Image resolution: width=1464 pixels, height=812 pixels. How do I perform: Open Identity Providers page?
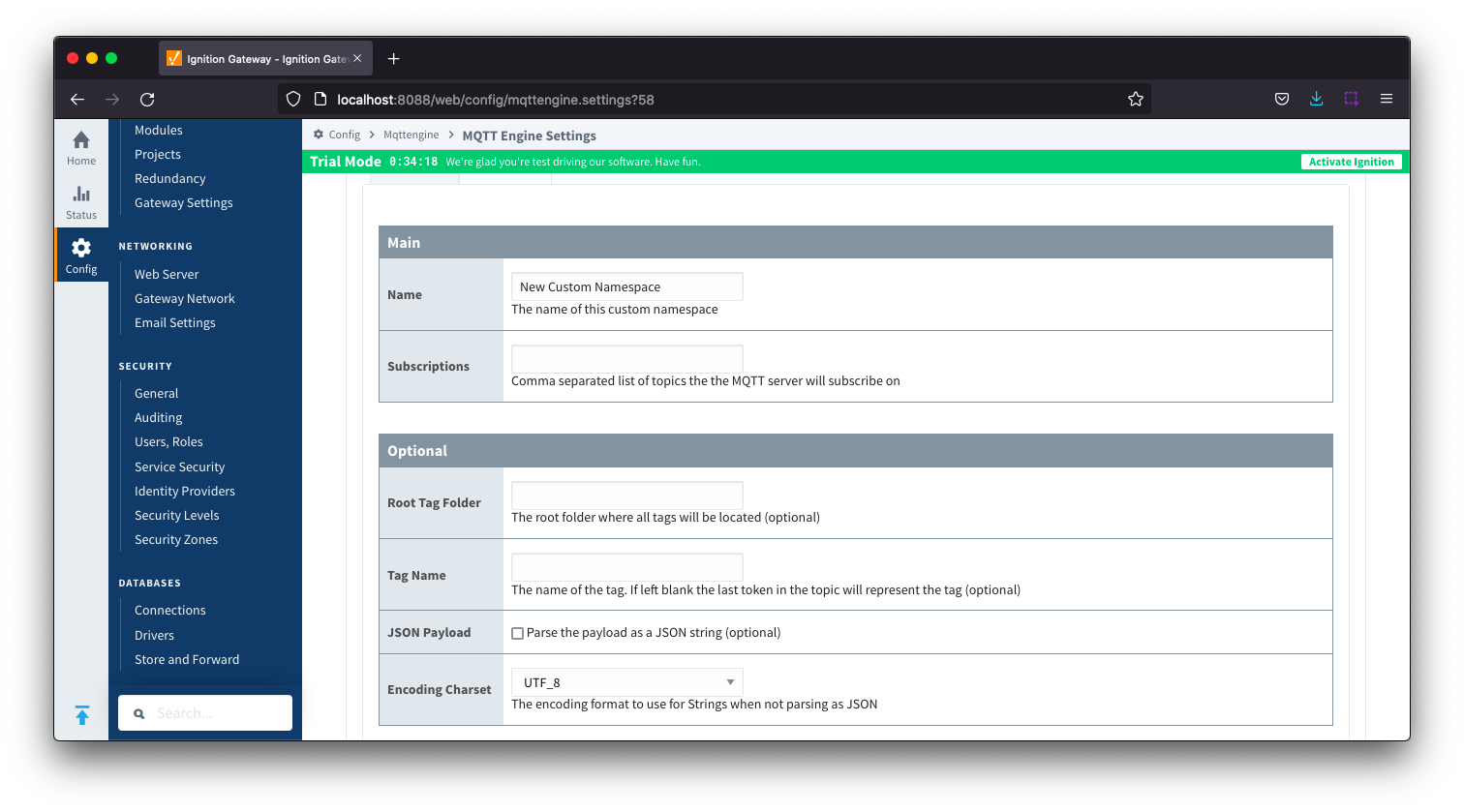pyautogui.click(x=185, y=491)
